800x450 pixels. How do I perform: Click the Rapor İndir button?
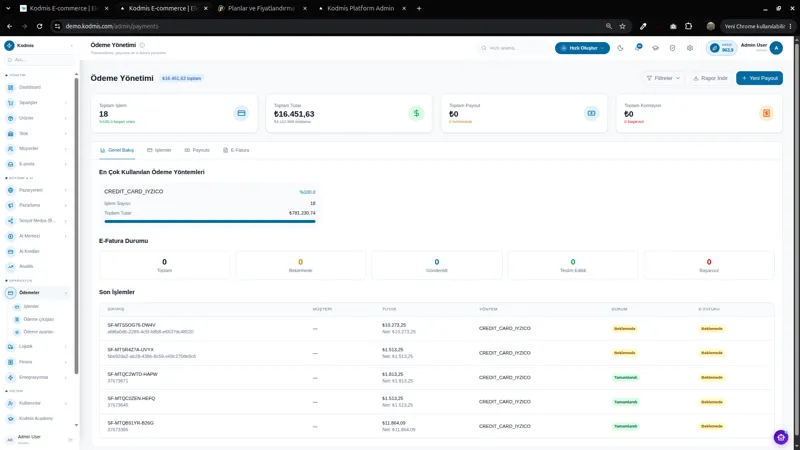click(710, 78)
